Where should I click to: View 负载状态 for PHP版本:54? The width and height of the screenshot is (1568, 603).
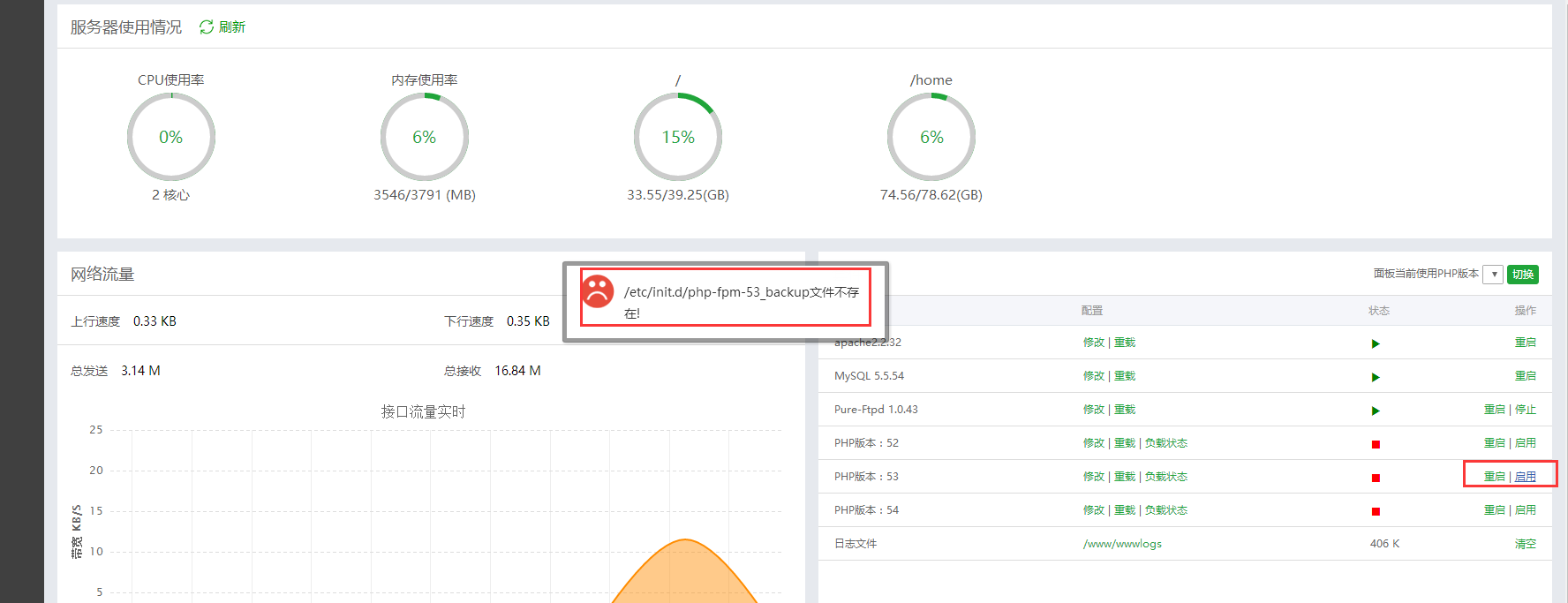coord(1166,510)
